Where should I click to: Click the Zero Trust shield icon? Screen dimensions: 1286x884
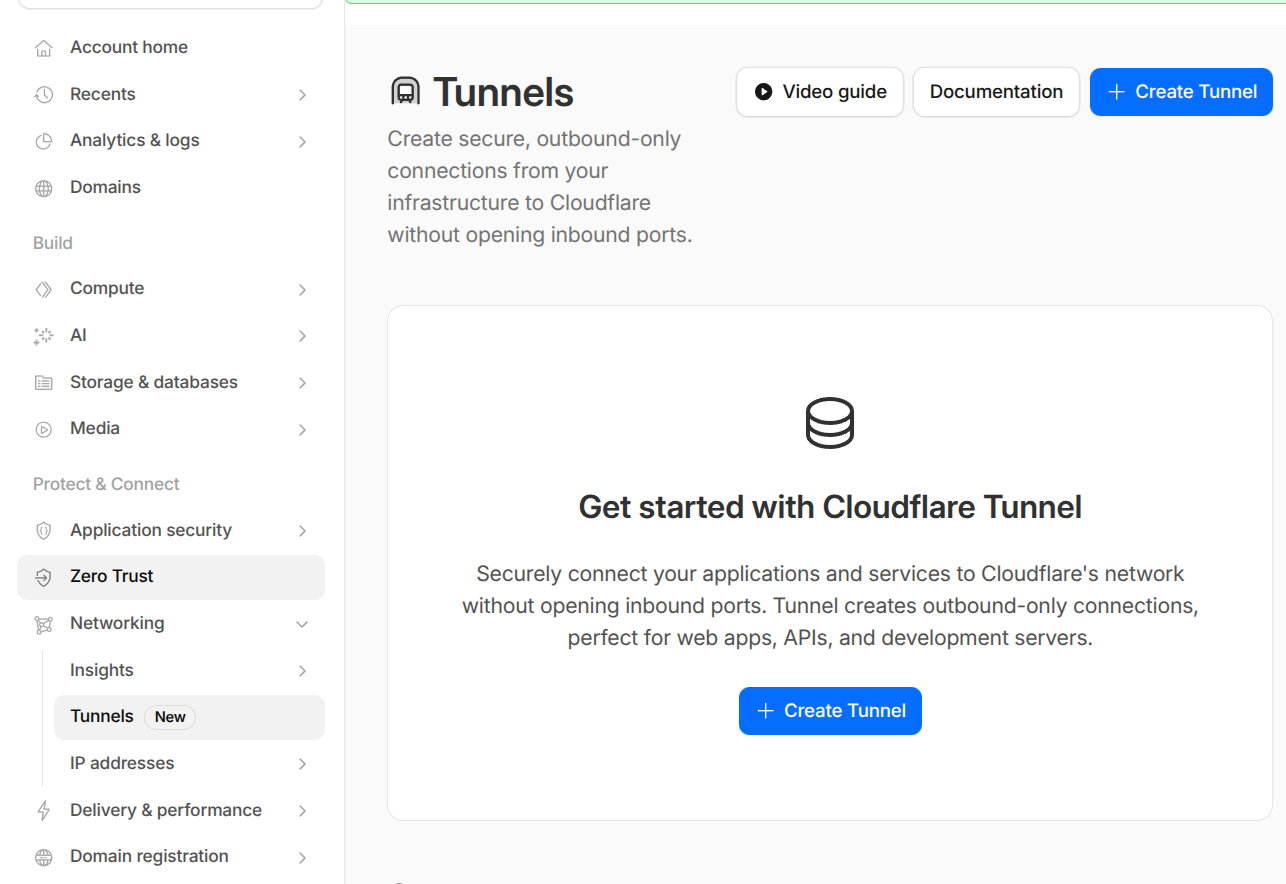[44, 577]
